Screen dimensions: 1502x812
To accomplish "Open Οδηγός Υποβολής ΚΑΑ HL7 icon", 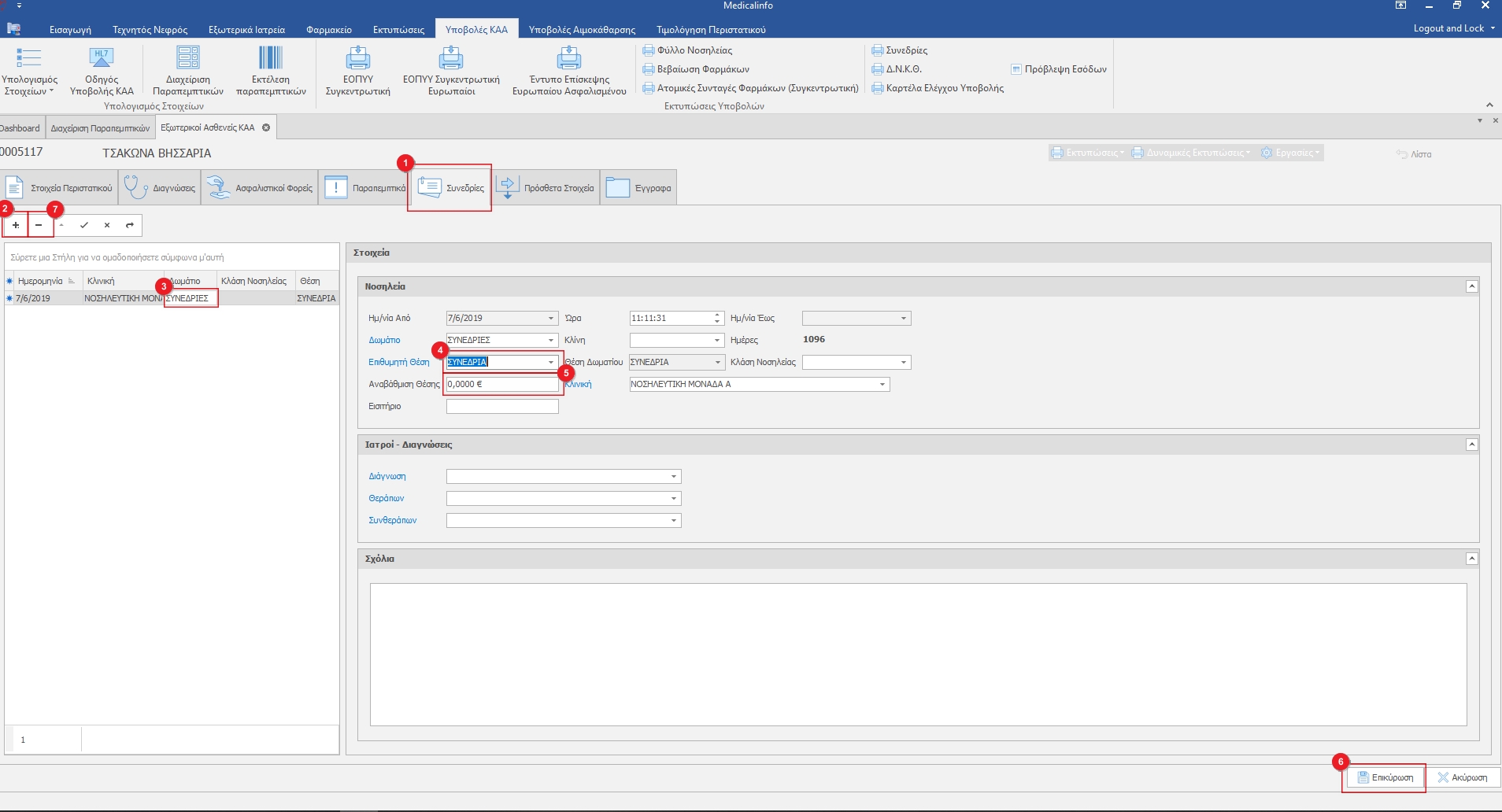I will (102, 58).
